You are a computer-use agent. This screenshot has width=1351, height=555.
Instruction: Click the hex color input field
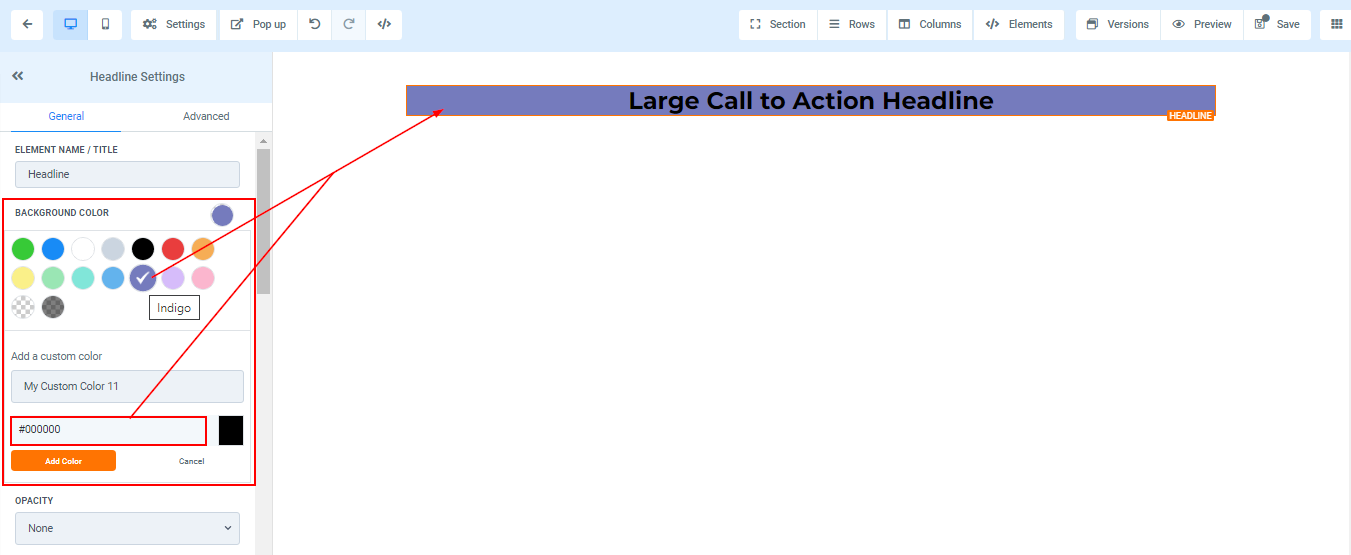click(x=108, y=430)
